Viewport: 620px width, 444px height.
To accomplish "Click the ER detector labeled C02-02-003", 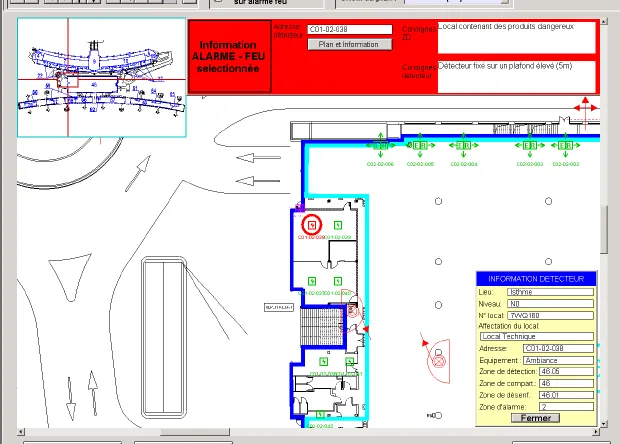I will [530, 145].
